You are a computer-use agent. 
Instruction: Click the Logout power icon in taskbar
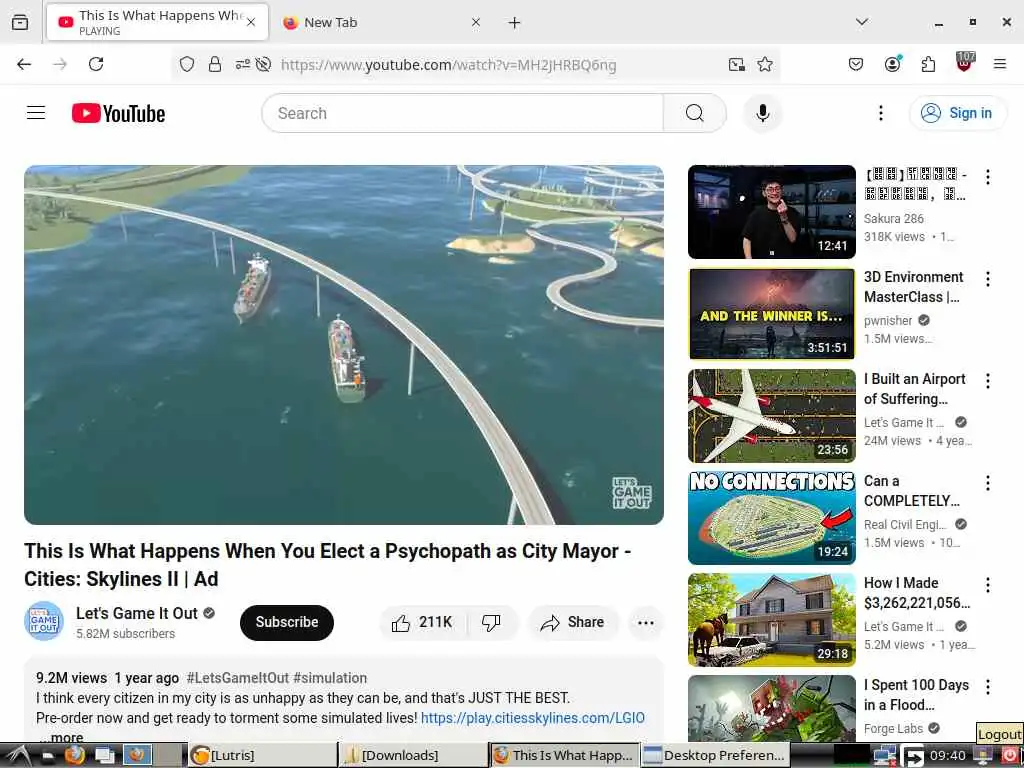pyautogui.click(x=1008, y=756)
